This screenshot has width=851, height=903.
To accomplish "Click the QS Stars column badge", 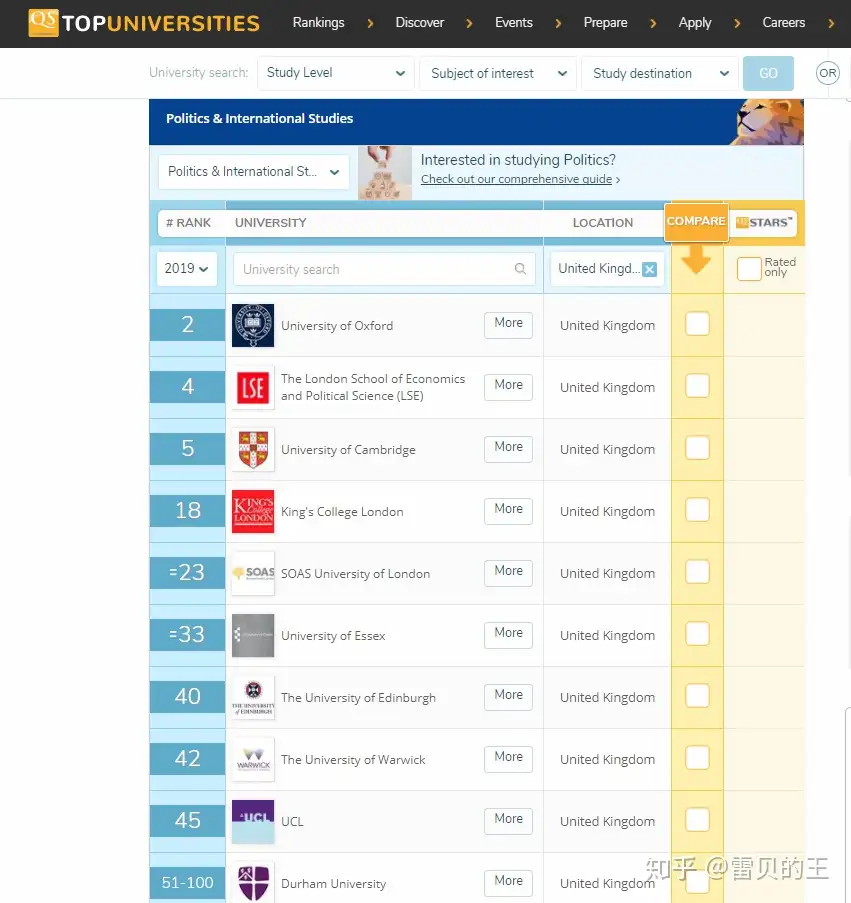I will 763,222.
